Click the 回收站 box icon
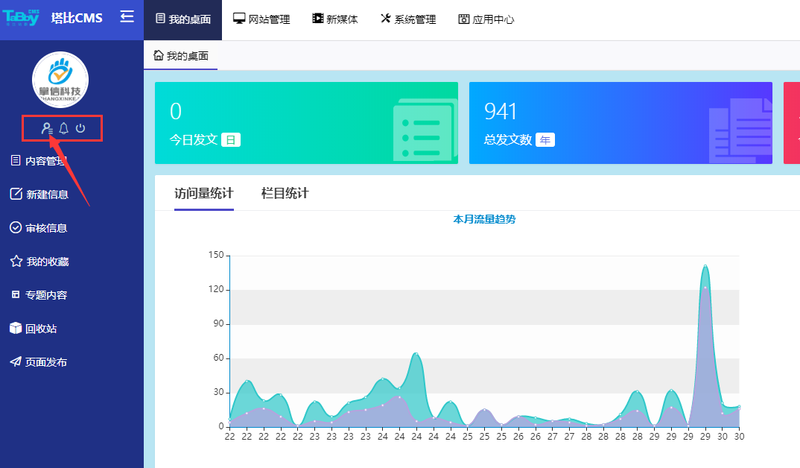This screenshot has width=800, height=468. coord(15,328)
